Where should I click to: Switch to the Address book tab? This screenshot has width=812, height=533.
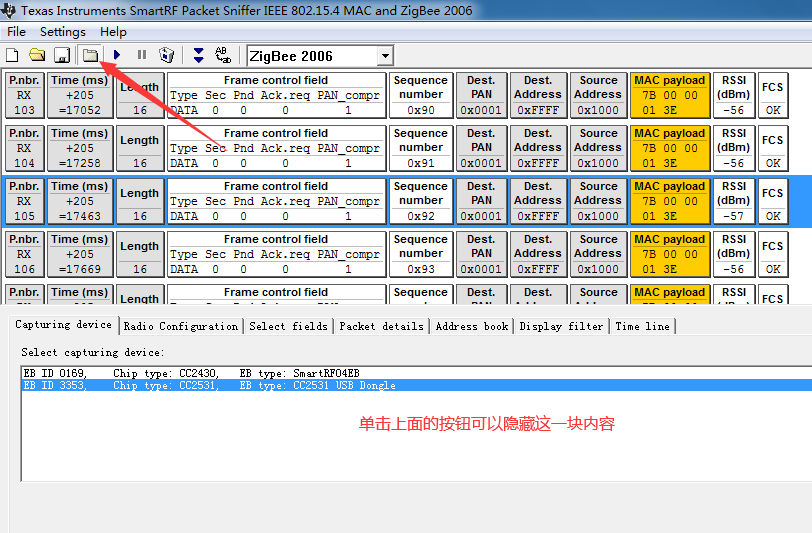pos(472,326)
